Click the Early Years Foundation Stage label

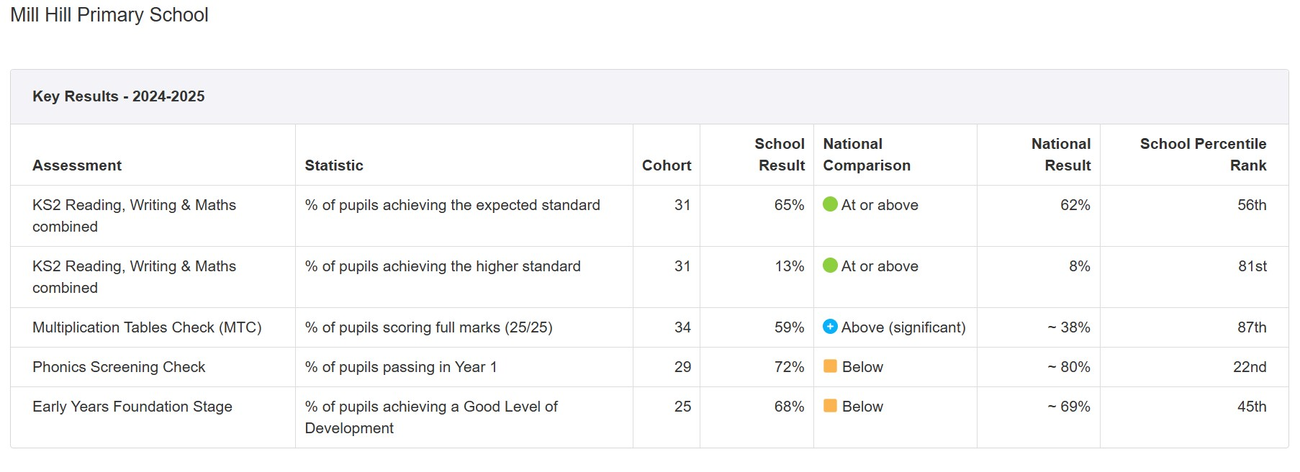coord(132,406)
